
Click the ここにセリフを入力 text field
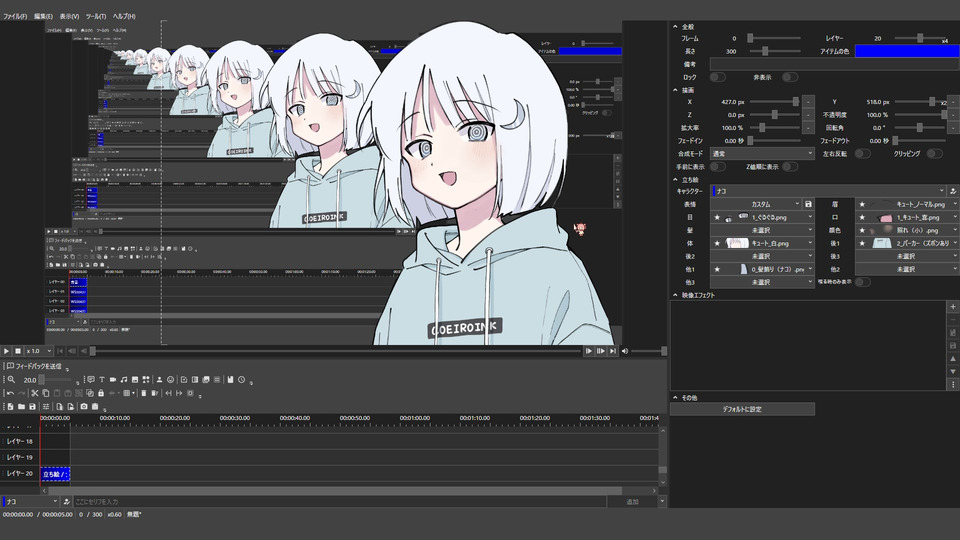[x=340, y=501]
